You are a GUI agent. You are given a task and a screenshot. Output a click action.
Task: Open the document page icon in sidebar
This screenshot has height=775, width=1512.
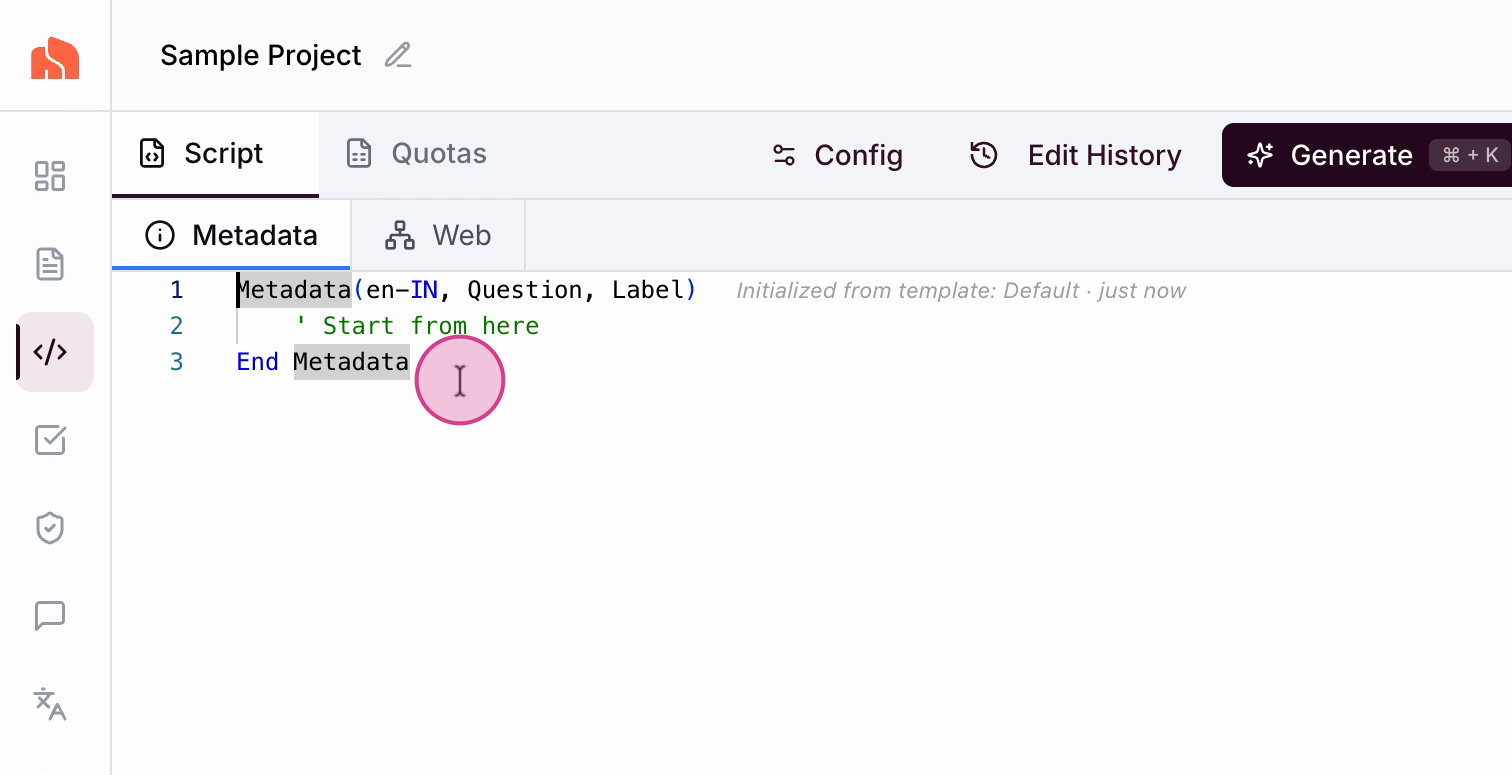tap(50, 264)
